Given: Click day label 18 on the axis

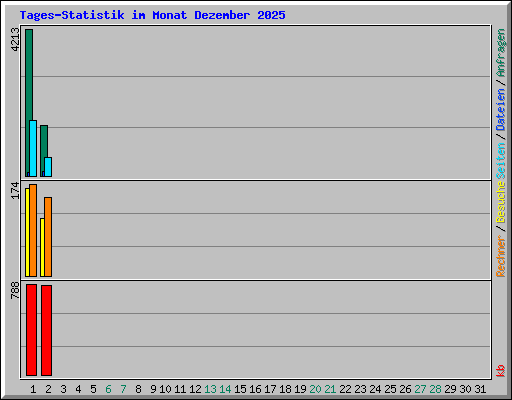Looking at the screenshot, I should [285, 389].
